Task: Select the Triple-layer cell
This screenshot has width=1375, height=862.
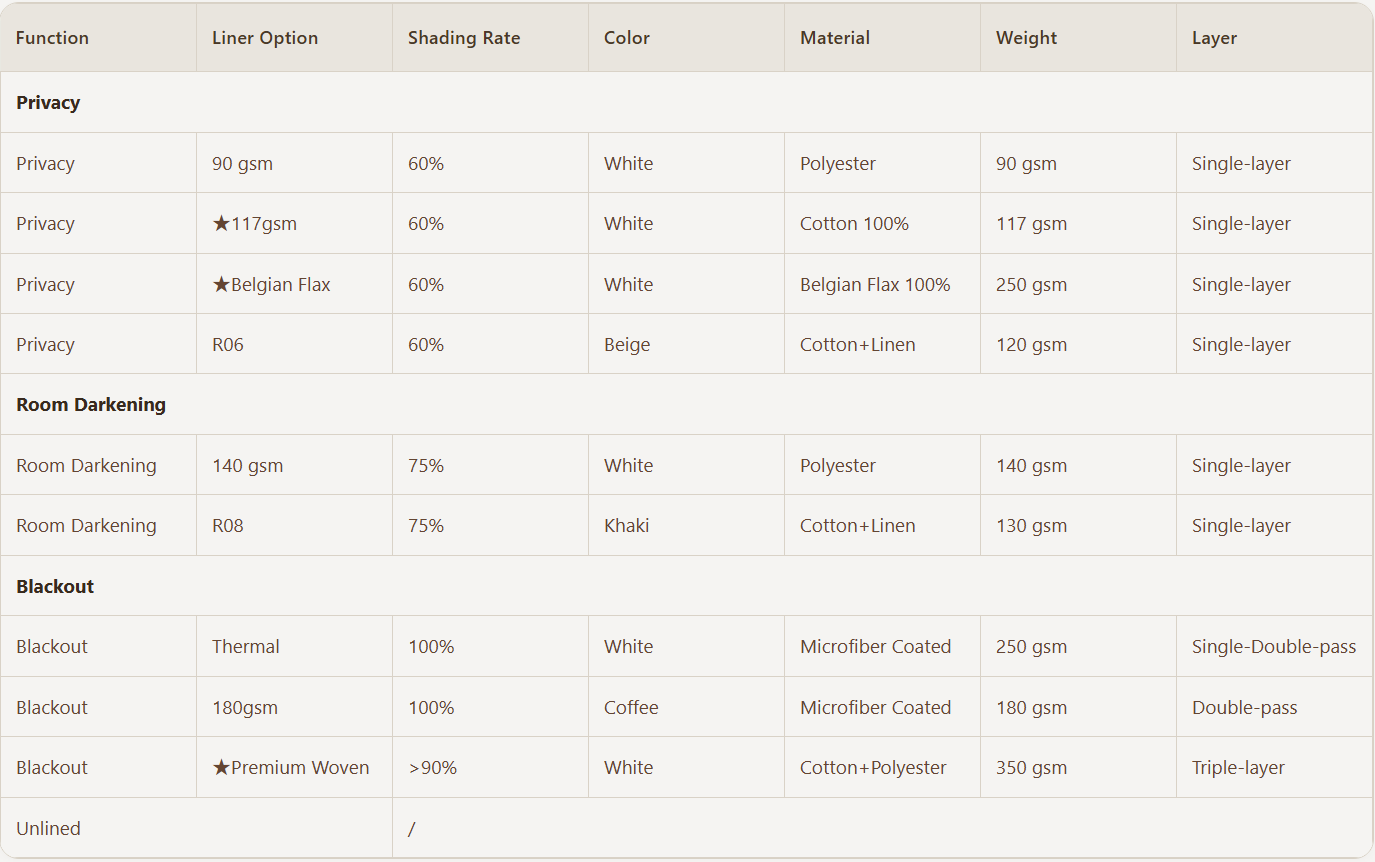Action: [1274, 767]
